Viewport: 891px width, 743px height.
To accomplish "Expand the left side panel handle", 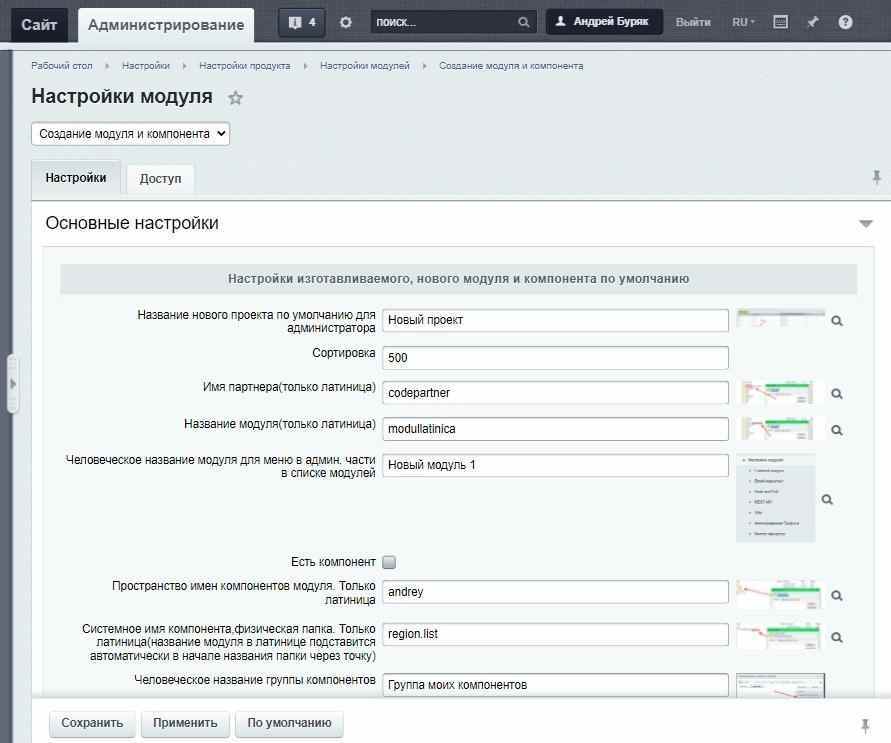I will [x=12, y=384].
